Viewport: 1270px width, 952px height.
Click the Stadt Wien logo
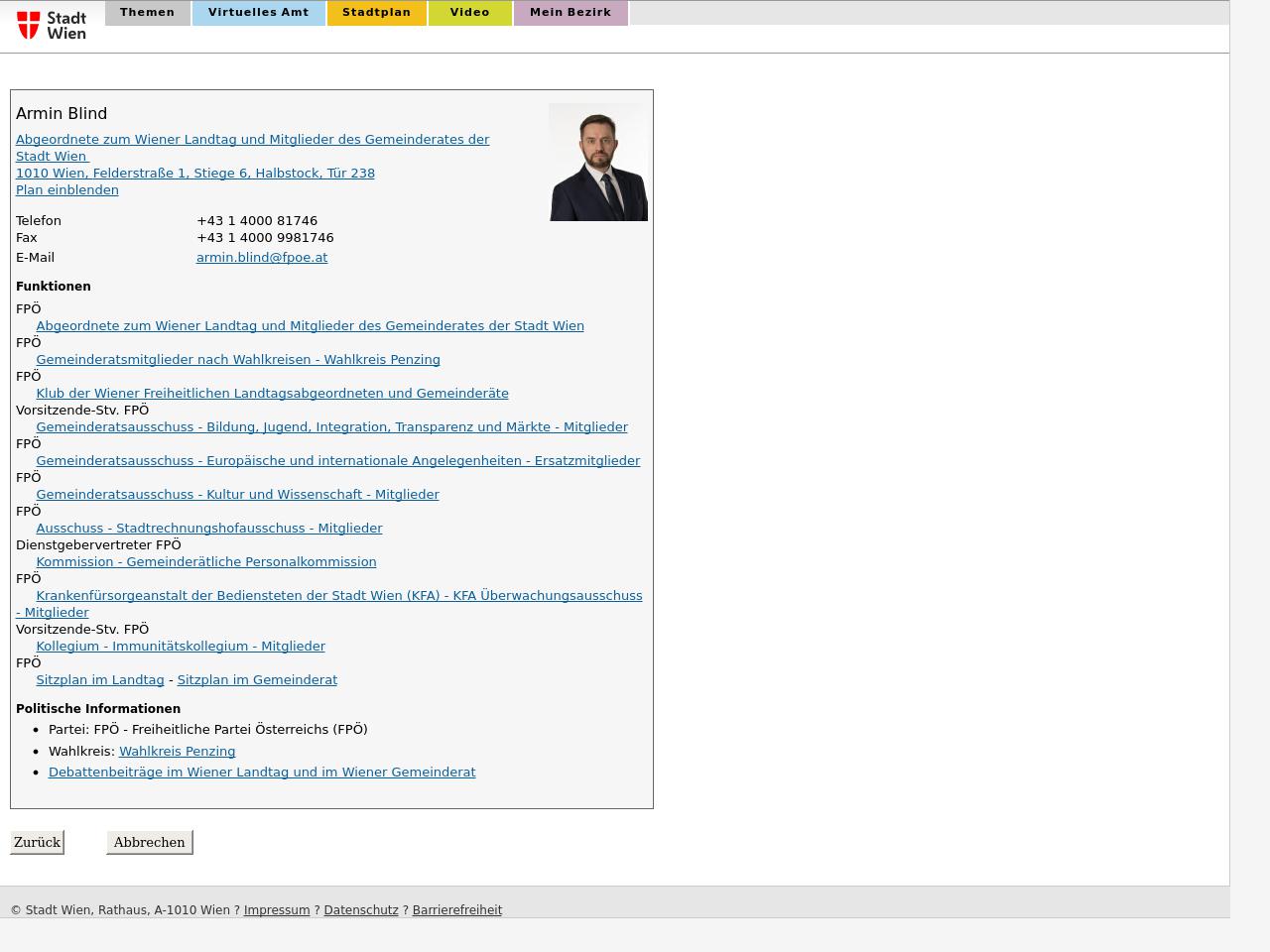[52, 25]
